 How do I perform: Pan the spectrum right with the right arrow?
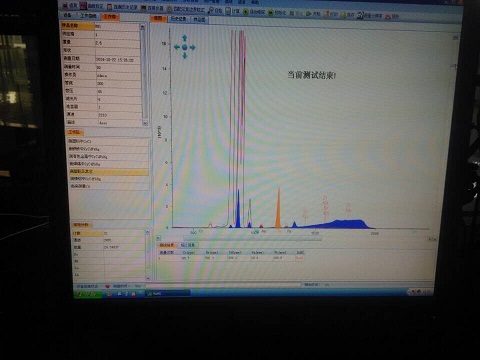192,47
